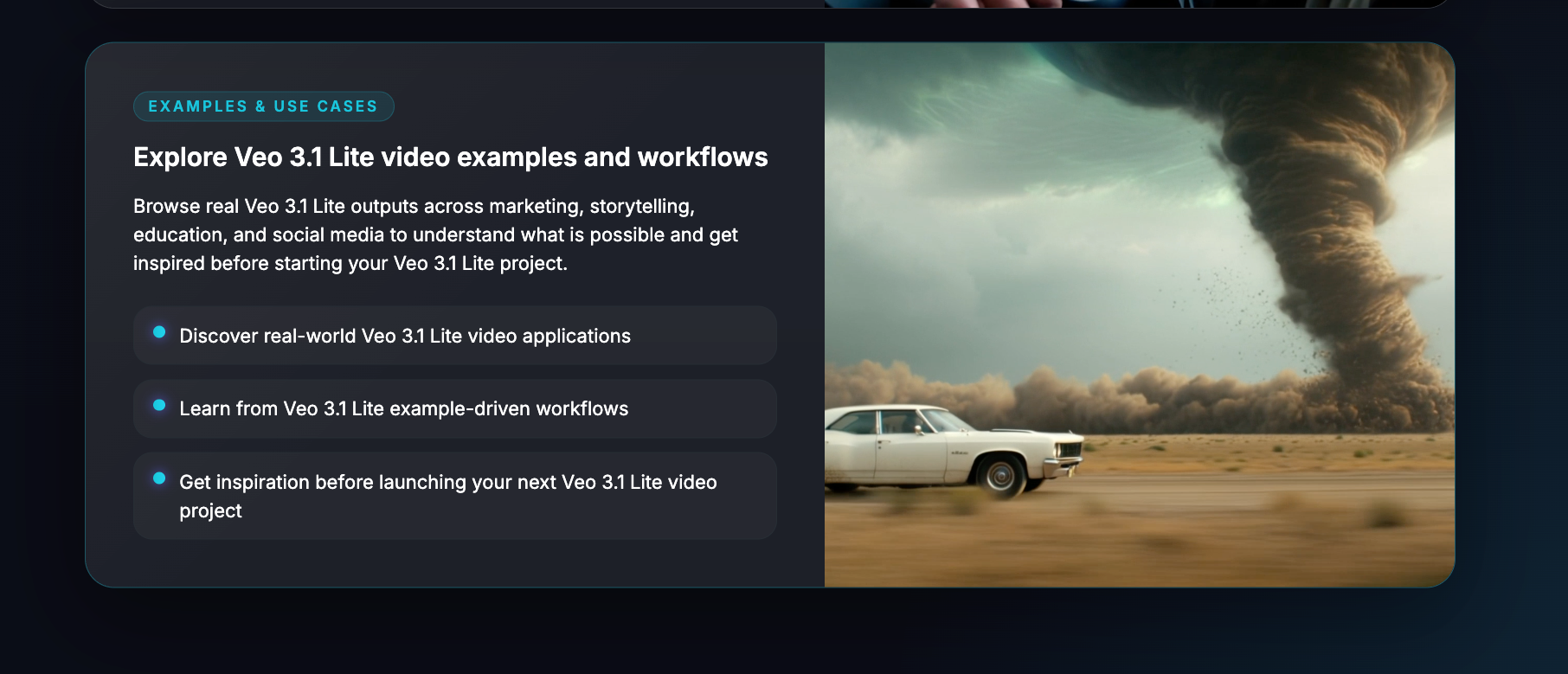1568x674 pixels.
Task: Click the word "project" on the last list line
Action: tap(210, 511)
